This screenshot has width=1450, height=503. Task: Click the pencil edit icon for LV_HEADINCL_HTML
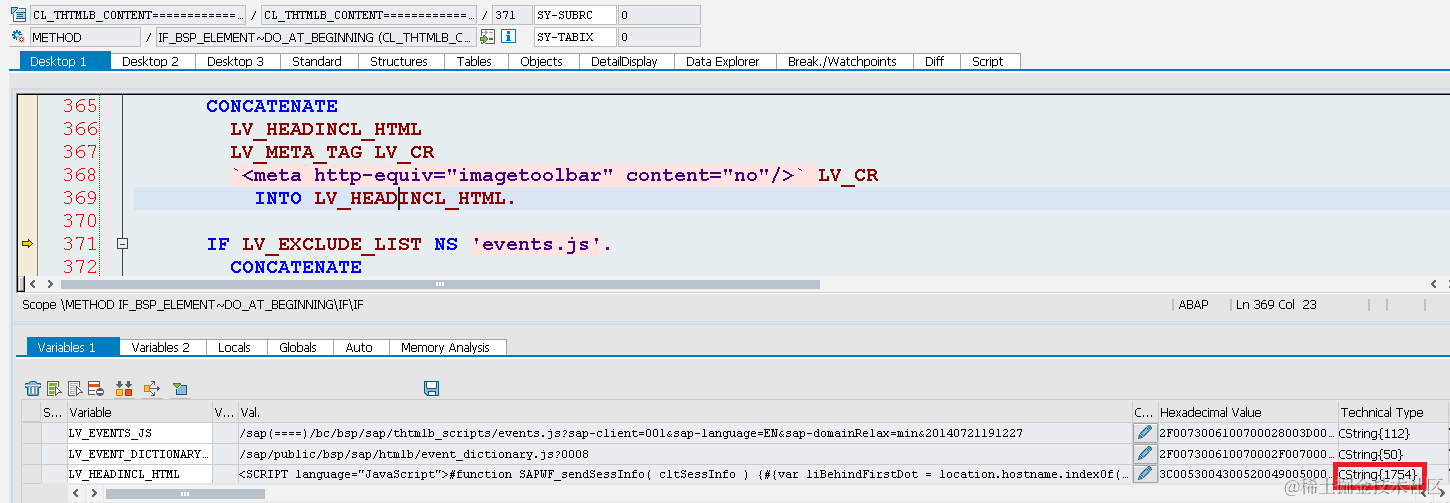(x=1144, y=473)
